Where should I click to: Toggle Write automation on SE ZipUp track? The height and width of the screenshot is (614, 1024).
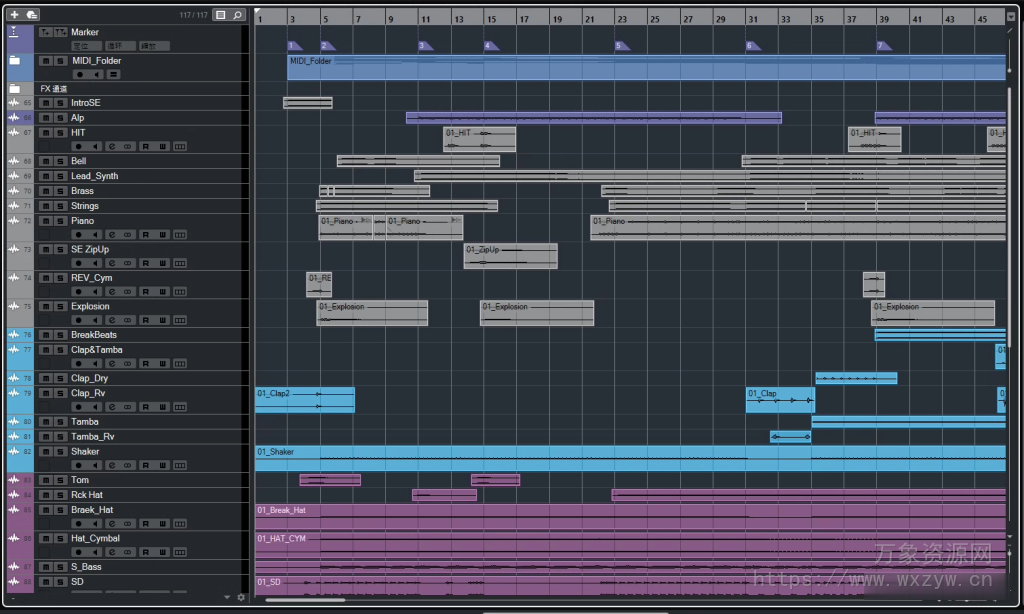coord(162,264)
